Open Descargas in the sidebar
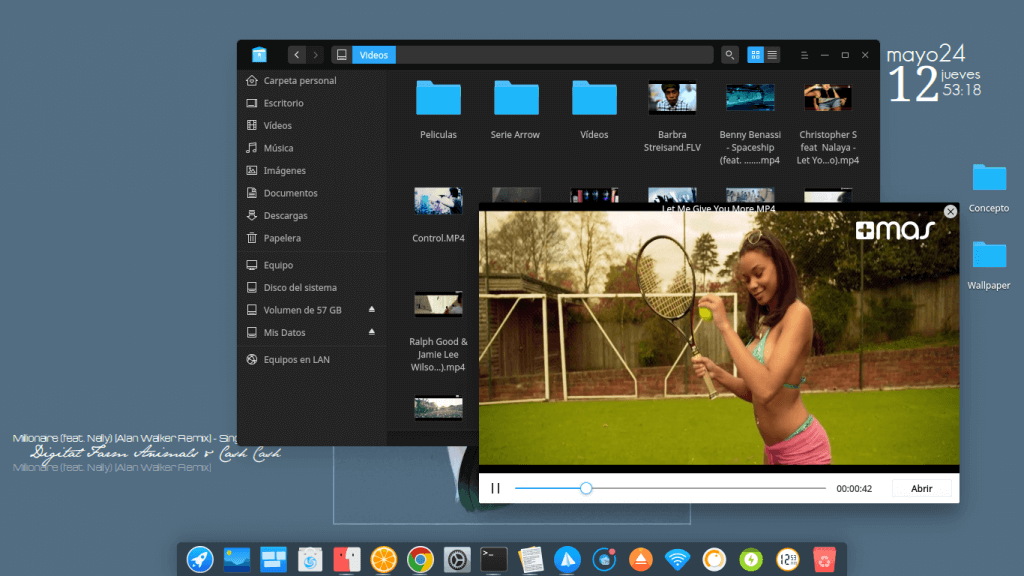Image resolution: width=1024 pixels, height=576 pixels. point(285,216)
